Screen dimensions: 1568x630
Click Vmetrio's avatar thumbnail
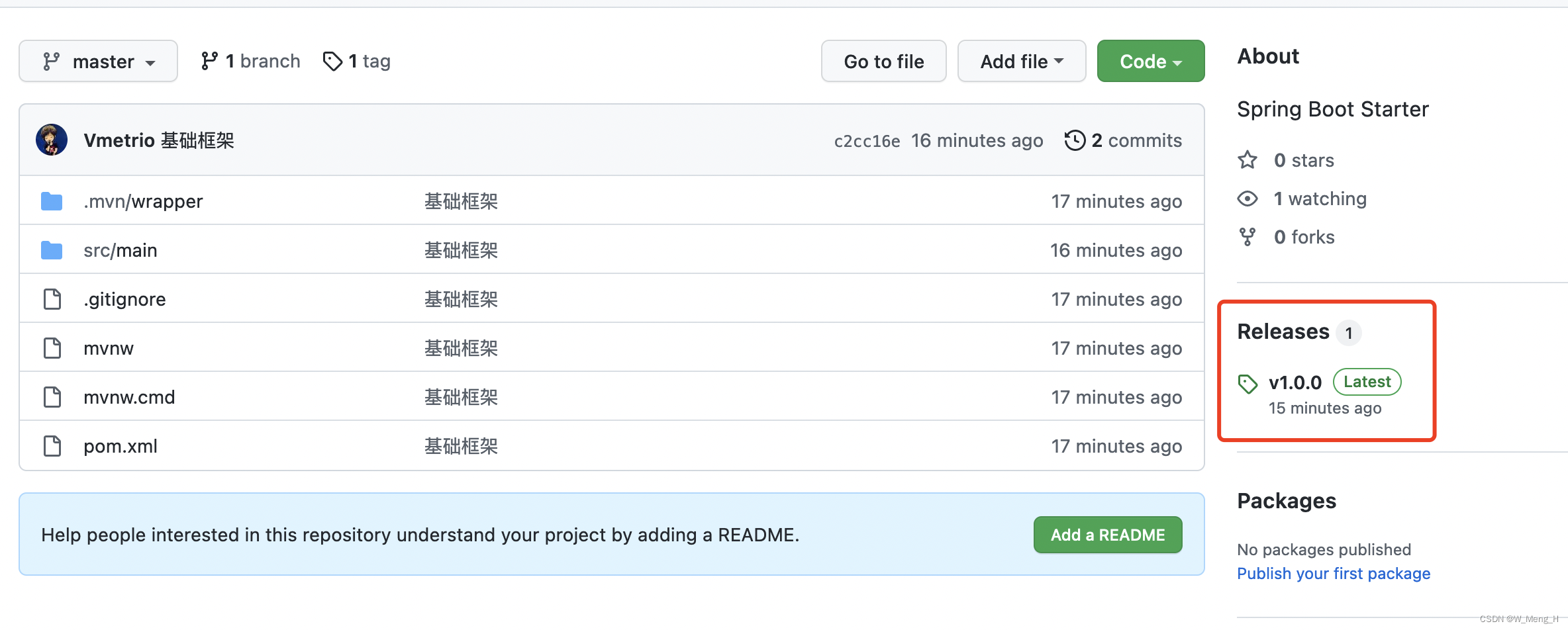pyautogui.click(x=52, y=140)
